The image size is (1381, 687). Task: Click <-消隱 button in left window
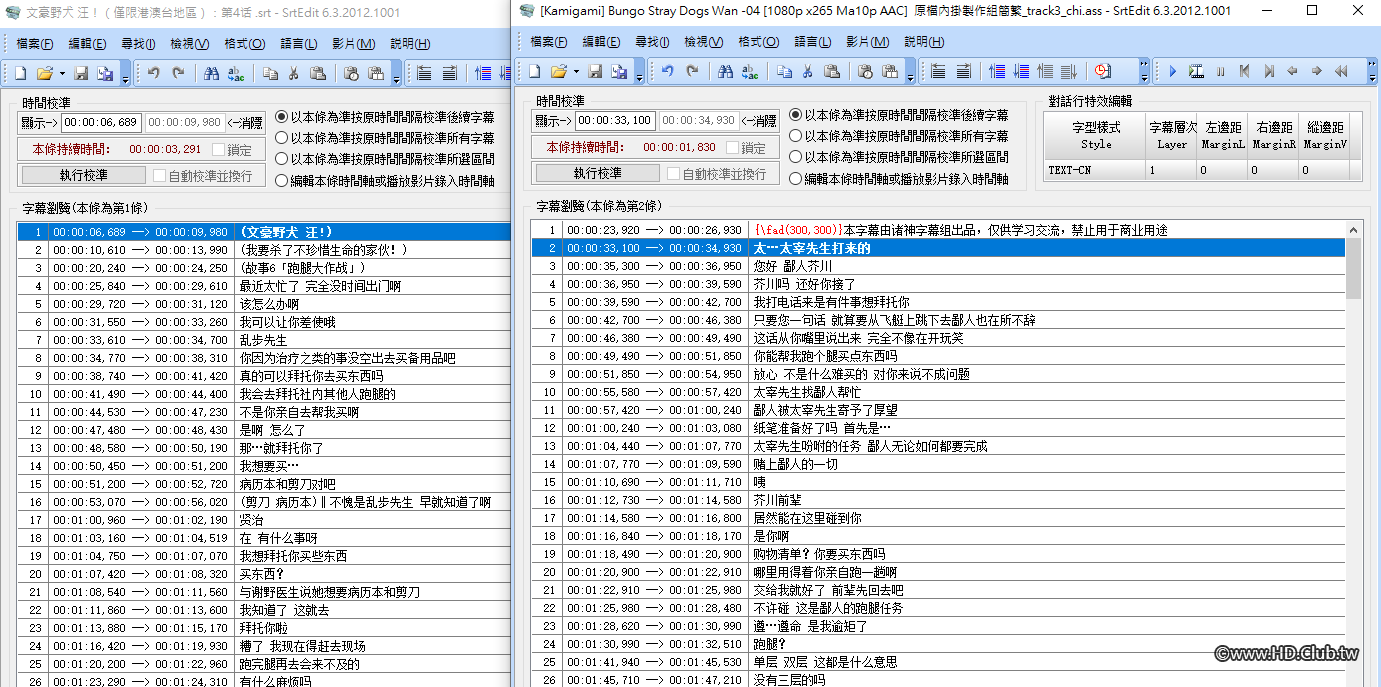tap(245, 123)
